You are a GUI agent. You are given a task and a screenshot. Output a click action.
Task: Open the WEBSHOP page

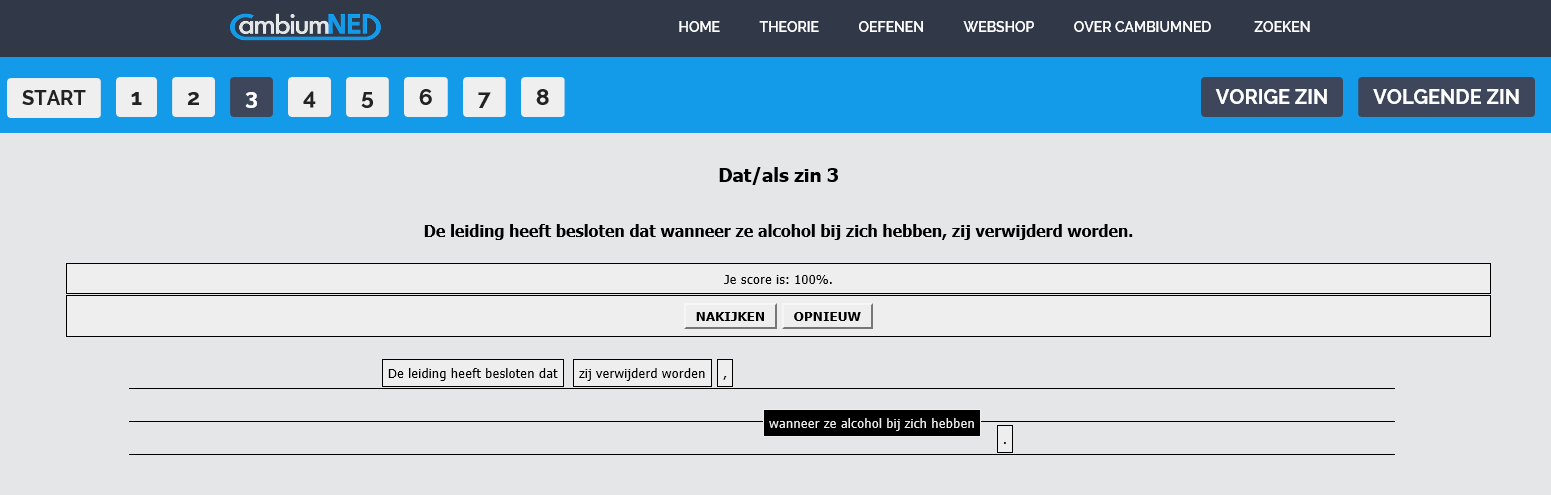coord(998,27)
